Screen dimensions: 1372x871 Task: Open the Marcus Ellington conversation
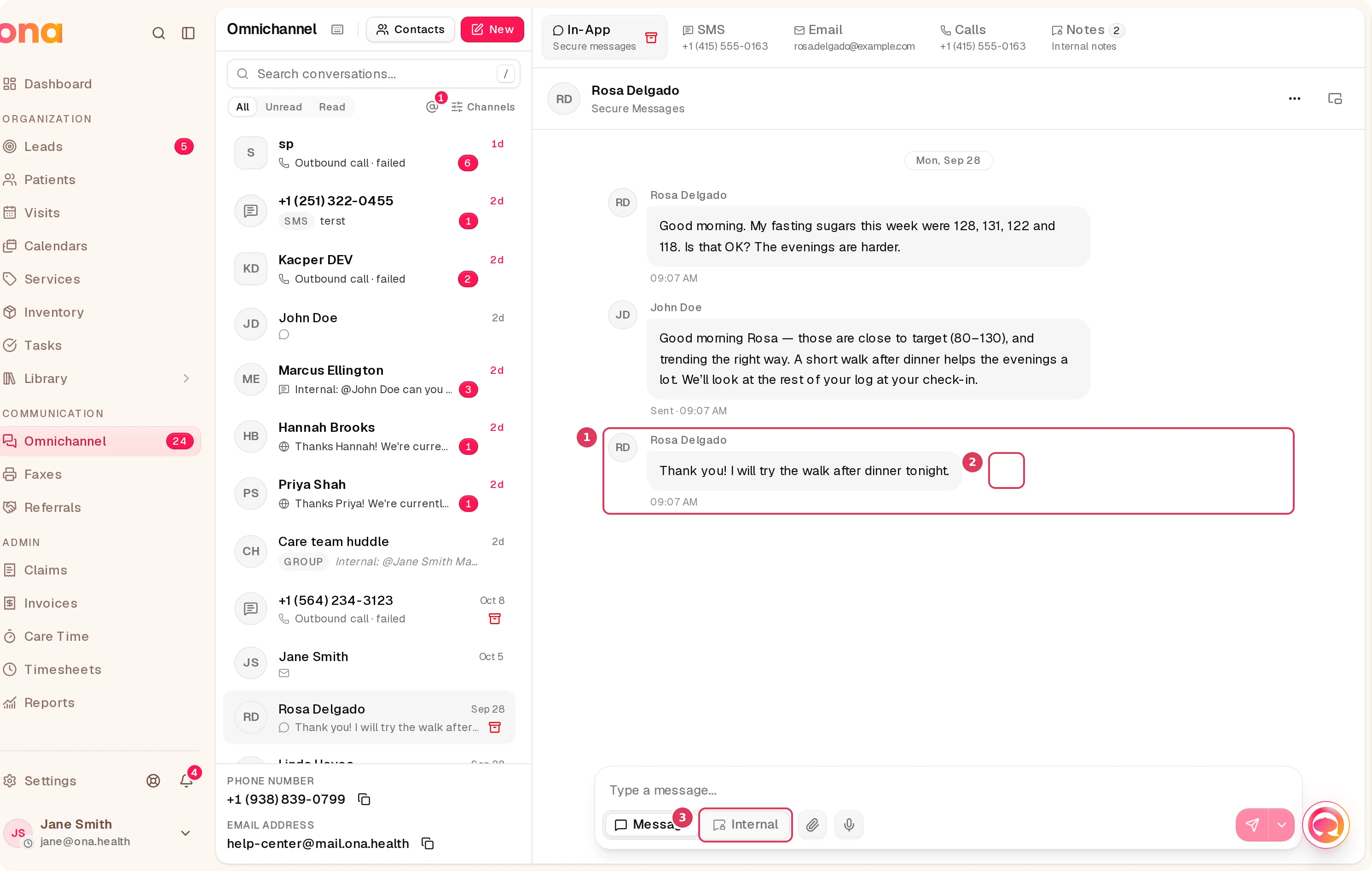pos(369,379)
